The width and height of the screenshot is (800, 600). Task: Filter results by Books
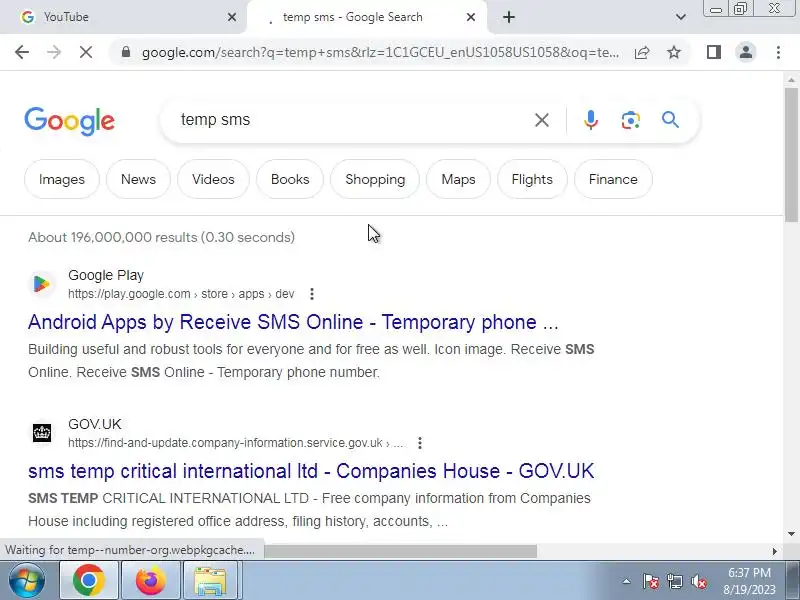tap(290, 179)
